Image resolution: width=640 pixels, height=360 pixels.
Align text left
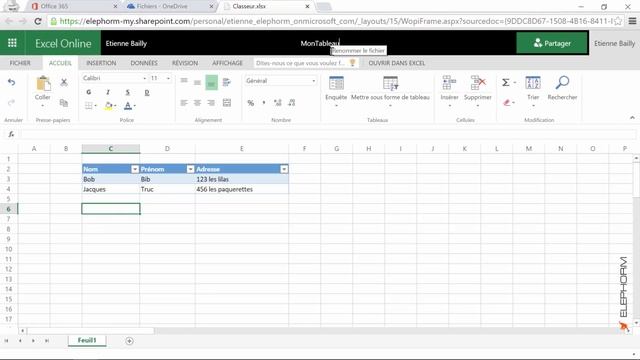(x=184, y=103)
